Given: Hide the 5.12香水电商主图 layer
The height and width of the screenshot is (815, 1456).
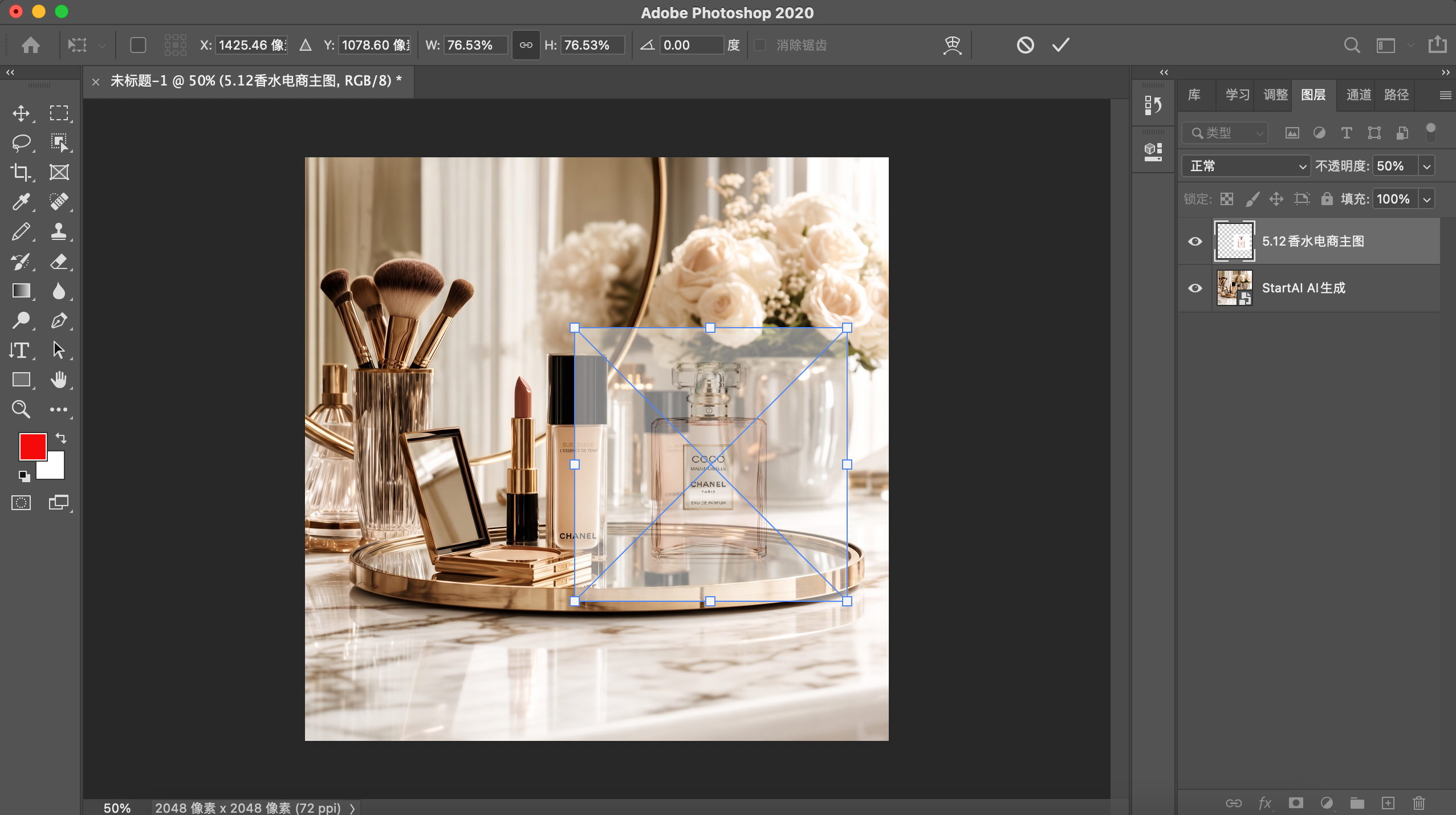Looking at the screenshot, I should pyautogui.click(x=1195, y=241).
